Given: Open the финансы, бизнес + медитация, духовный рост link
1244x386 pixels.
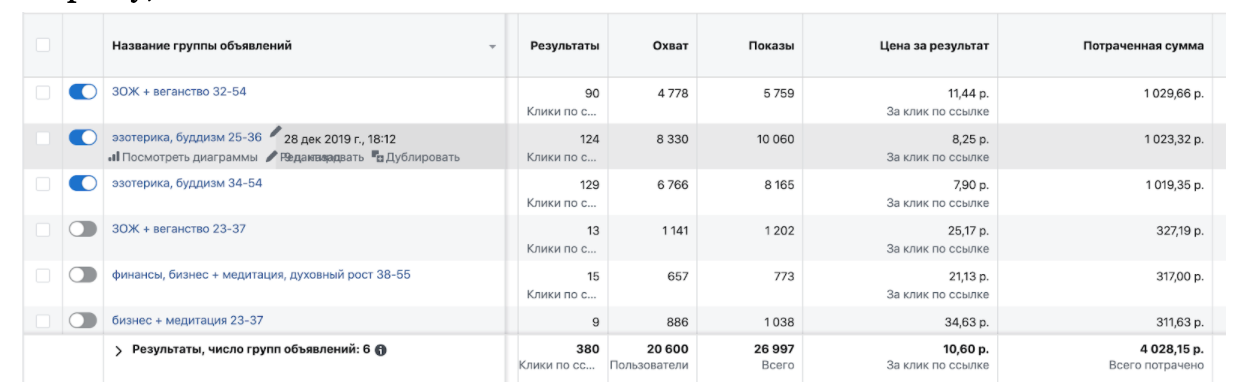Looking at the screenshot, I should coord(261,274).
